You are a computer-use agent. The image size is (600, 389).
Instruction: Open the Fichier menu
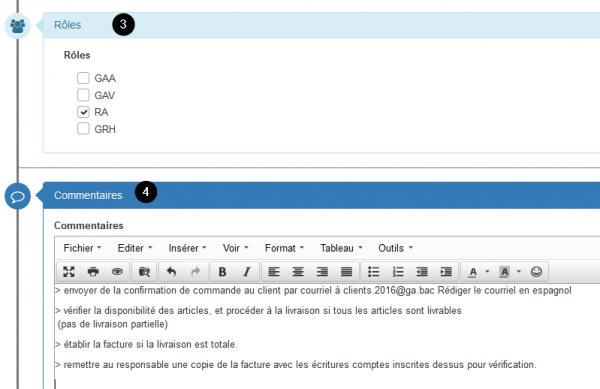[x=82, y=248]
